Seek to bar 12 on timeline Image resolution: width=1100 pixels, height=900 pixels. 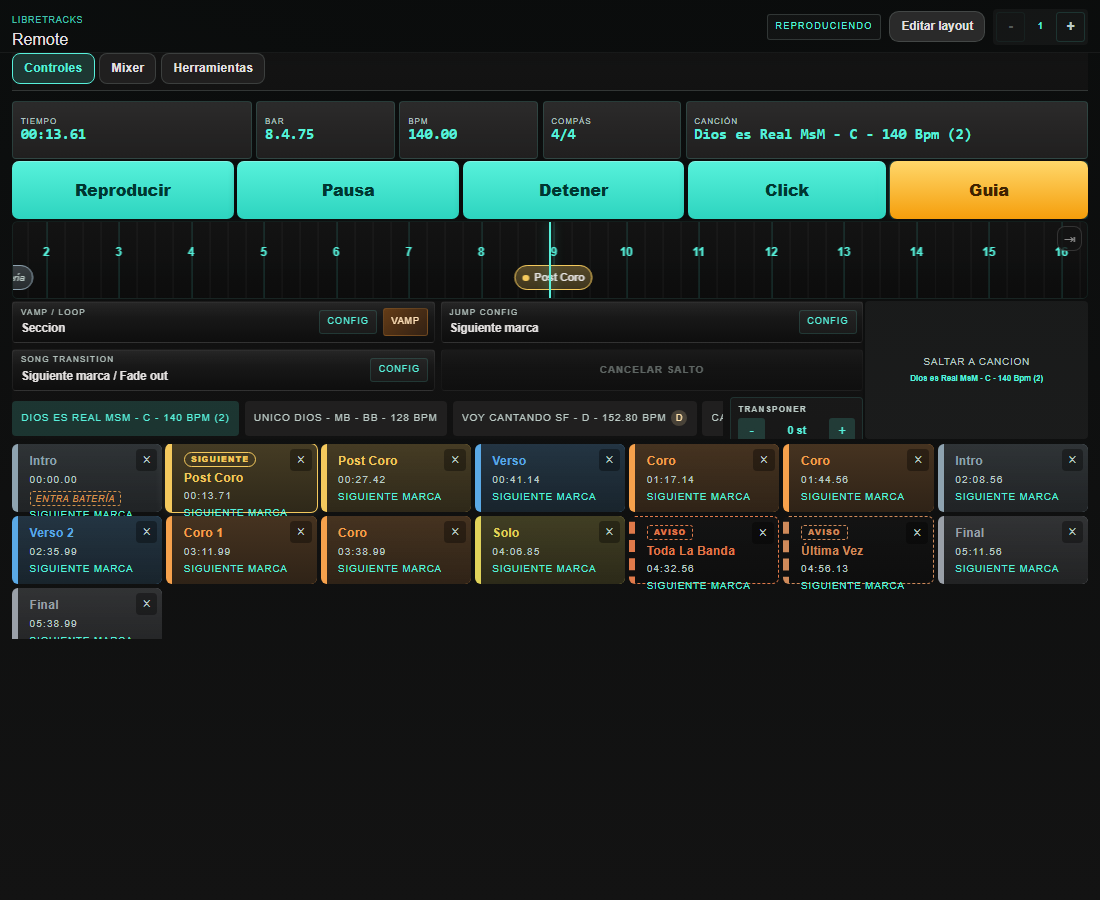pos(771,252)
